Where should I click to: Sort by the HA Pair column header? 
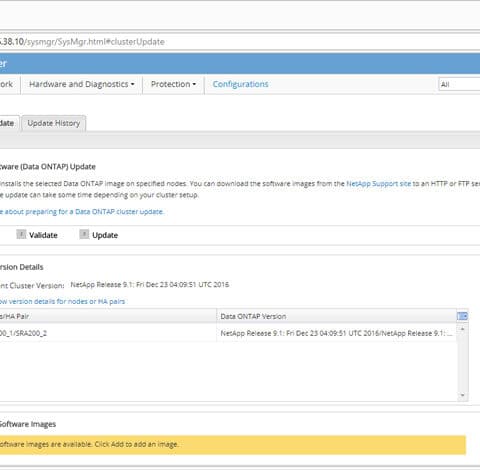(x=108, y=316)
